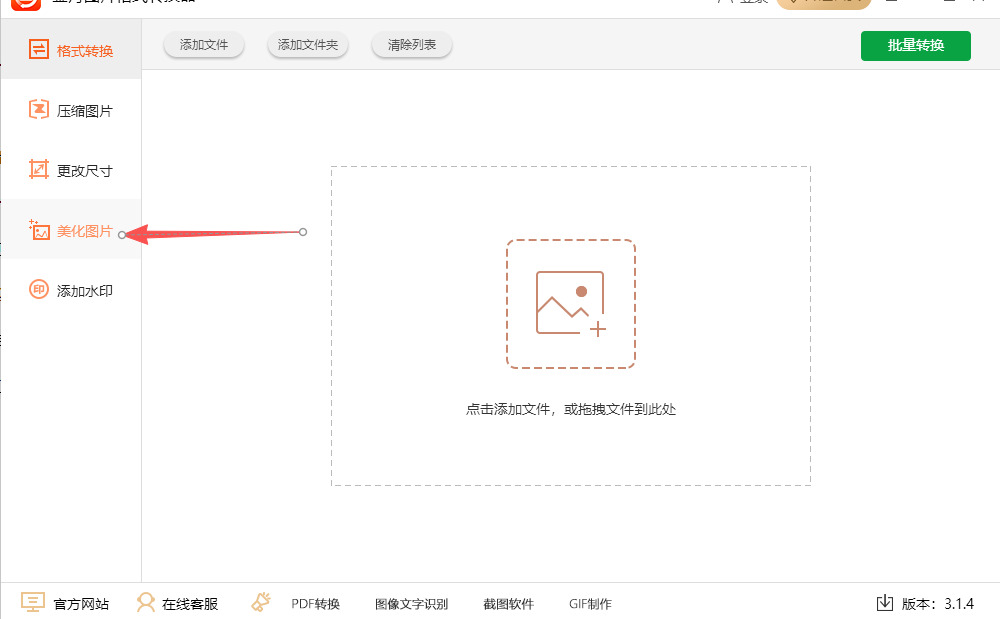1000x619 pixels.
Task: Open the 格式转换 tab
Action: tap(71, 50)
